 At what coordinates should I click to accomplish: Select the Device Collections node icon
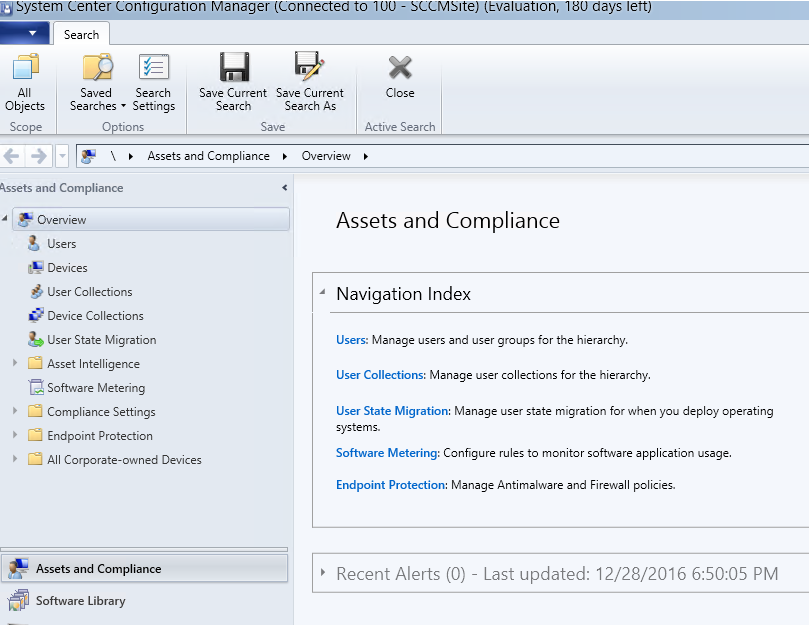tap(36, 315)
